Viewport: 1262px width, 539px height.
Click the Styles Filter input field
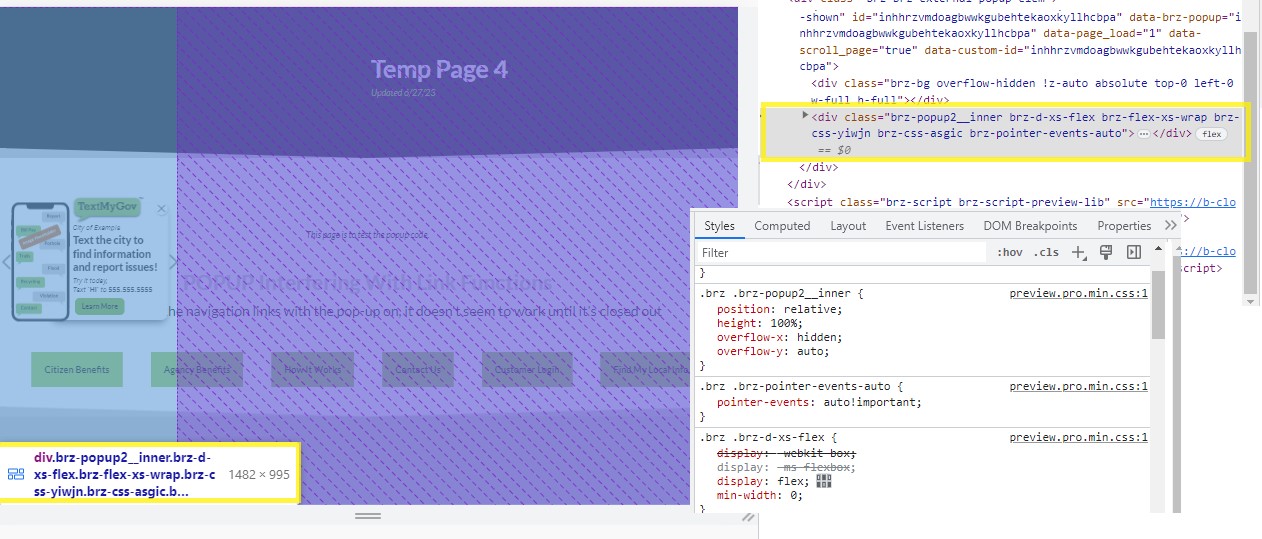[x=840, y=253]
